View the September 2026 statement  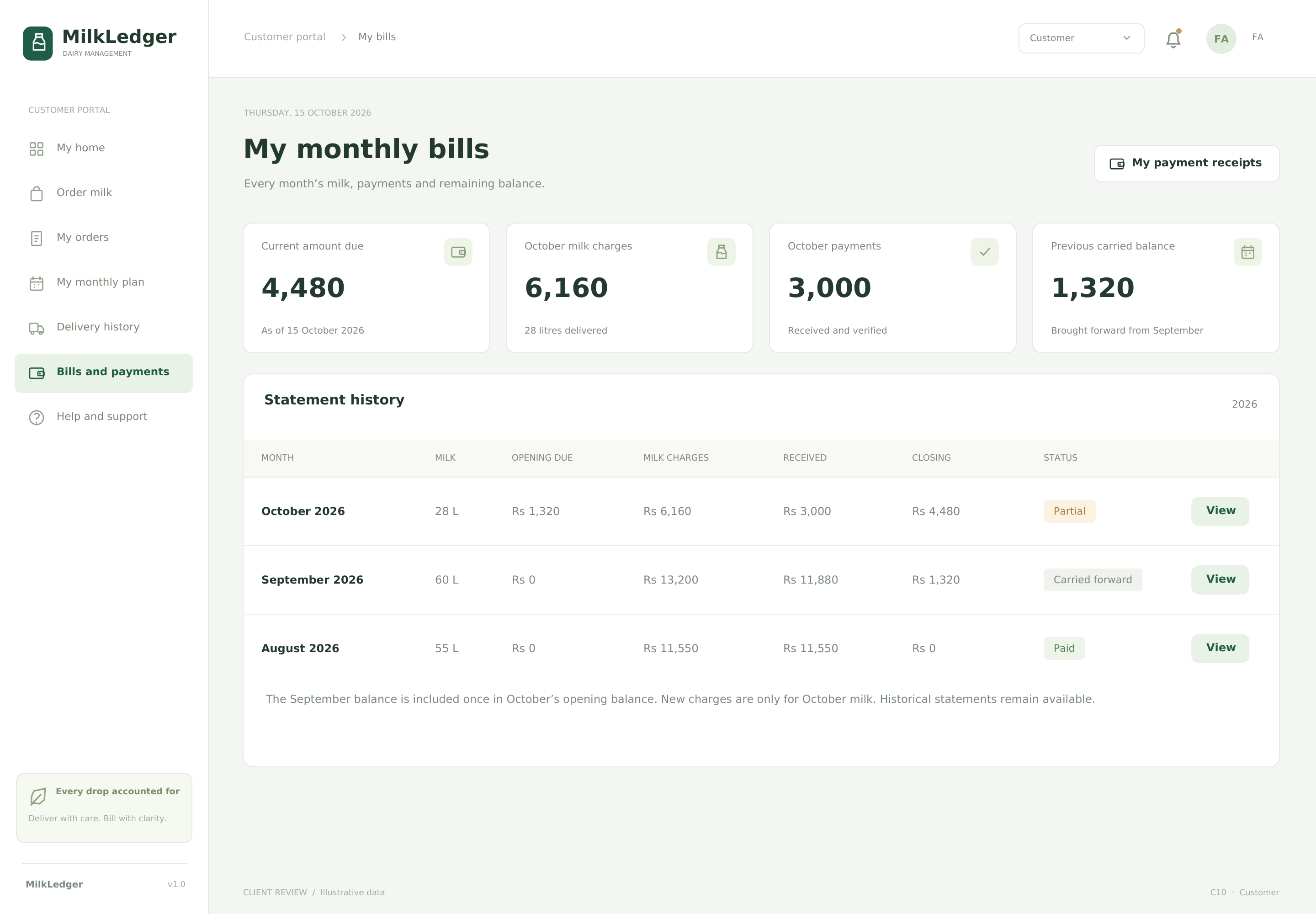[x=1220, y=579]
